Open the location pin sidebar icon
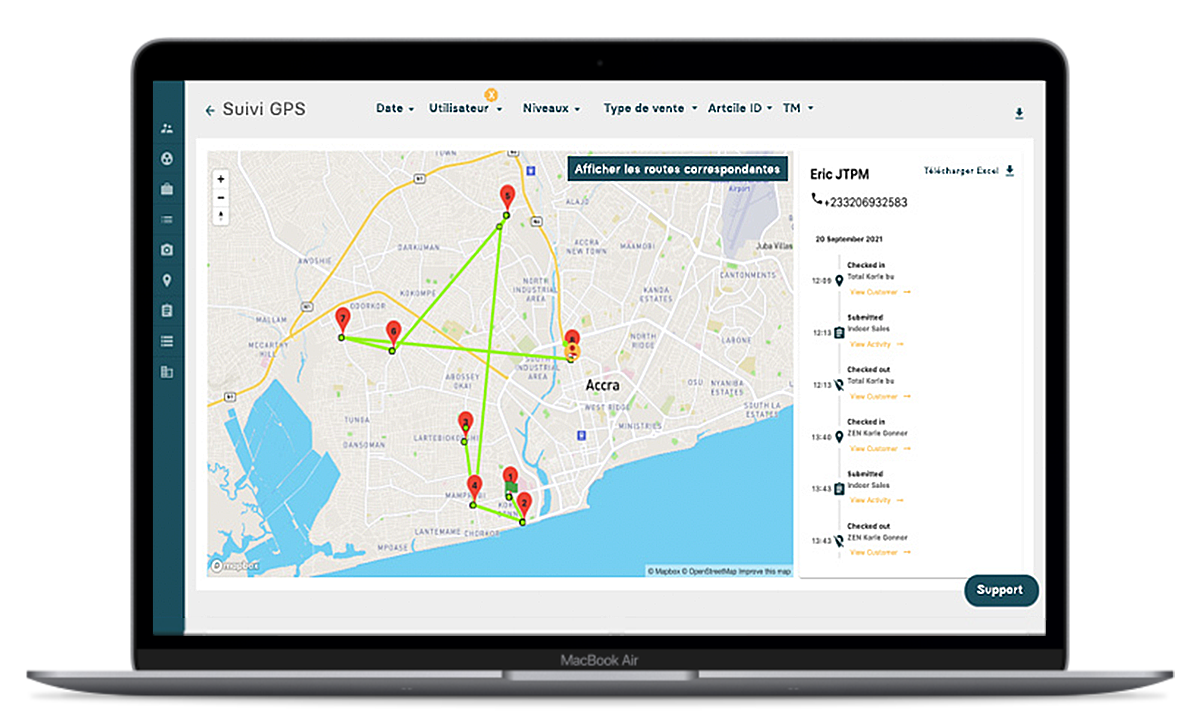The width and height of the screenshot is (1200, 715). 167,280
